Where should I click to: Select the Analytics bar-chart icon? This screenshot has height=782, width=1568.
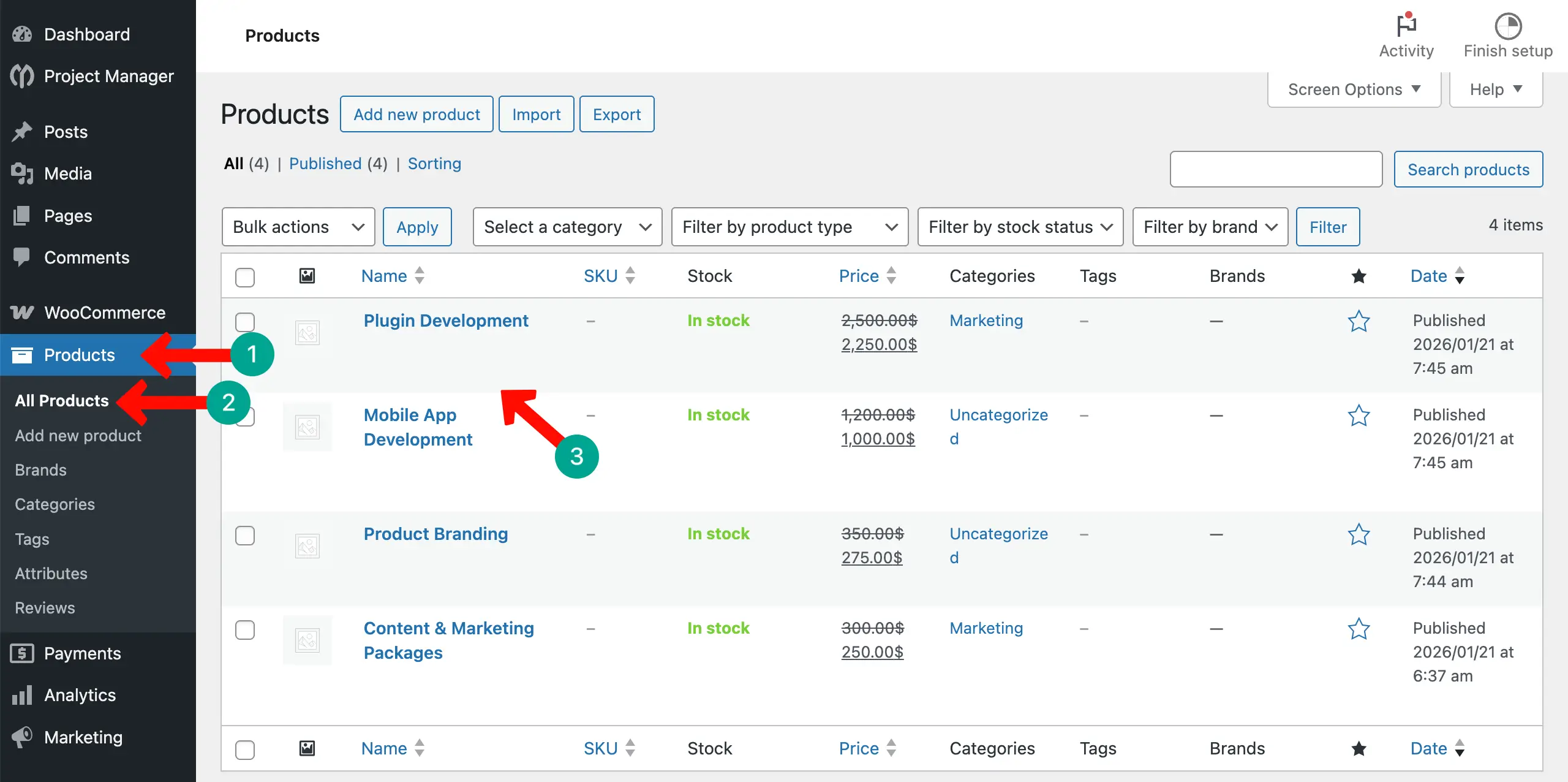21,694
